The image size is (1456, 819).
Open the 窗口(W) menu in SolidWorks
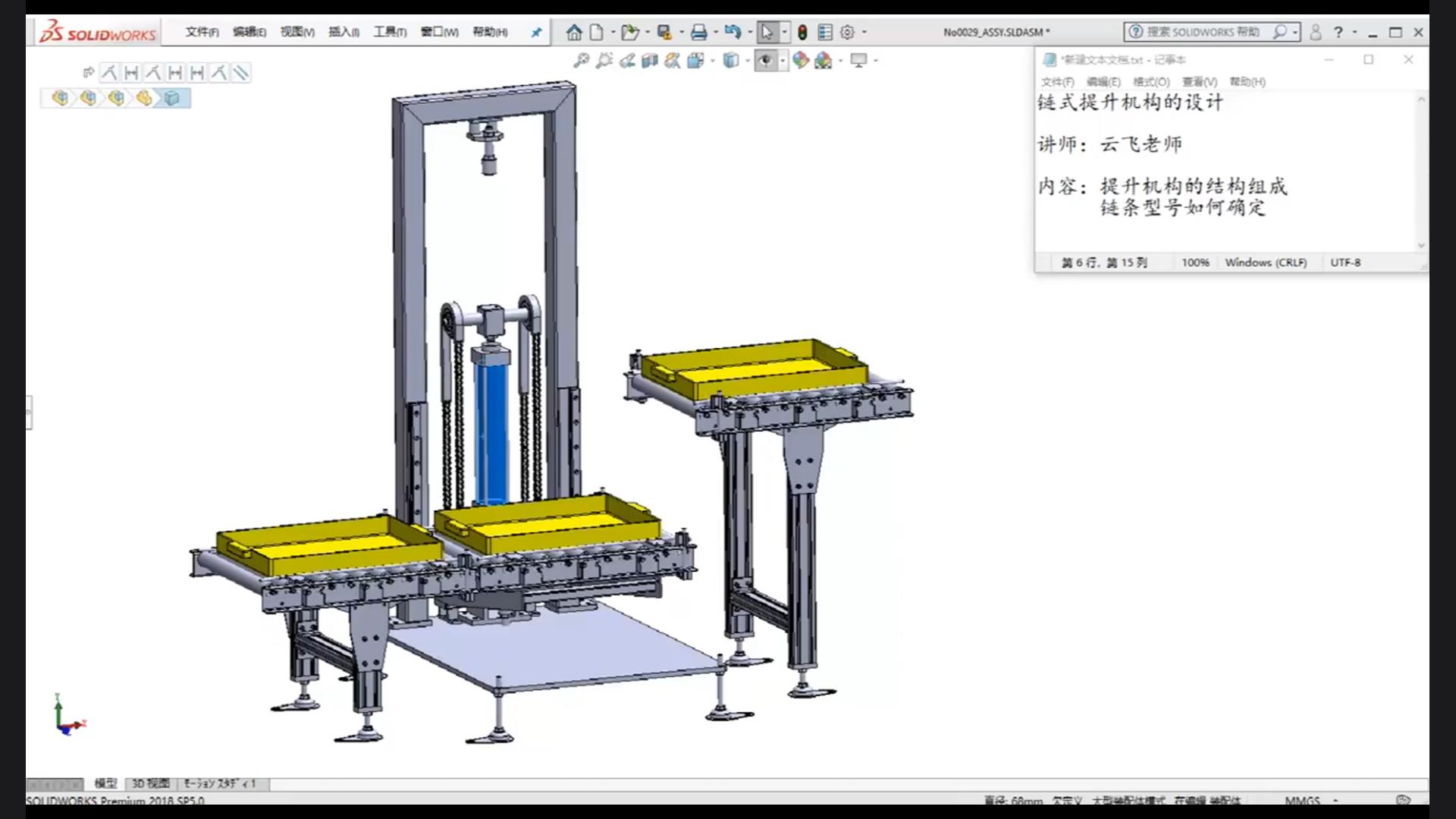click(x=439, y=32)
